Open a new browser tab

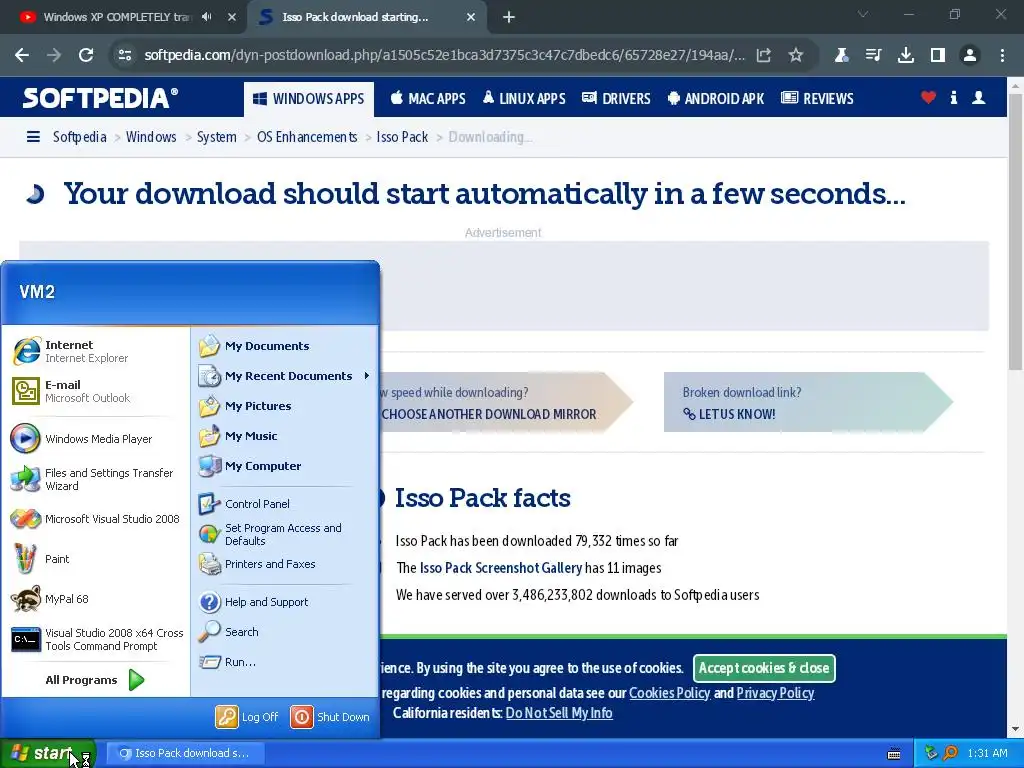click(509, 18)
